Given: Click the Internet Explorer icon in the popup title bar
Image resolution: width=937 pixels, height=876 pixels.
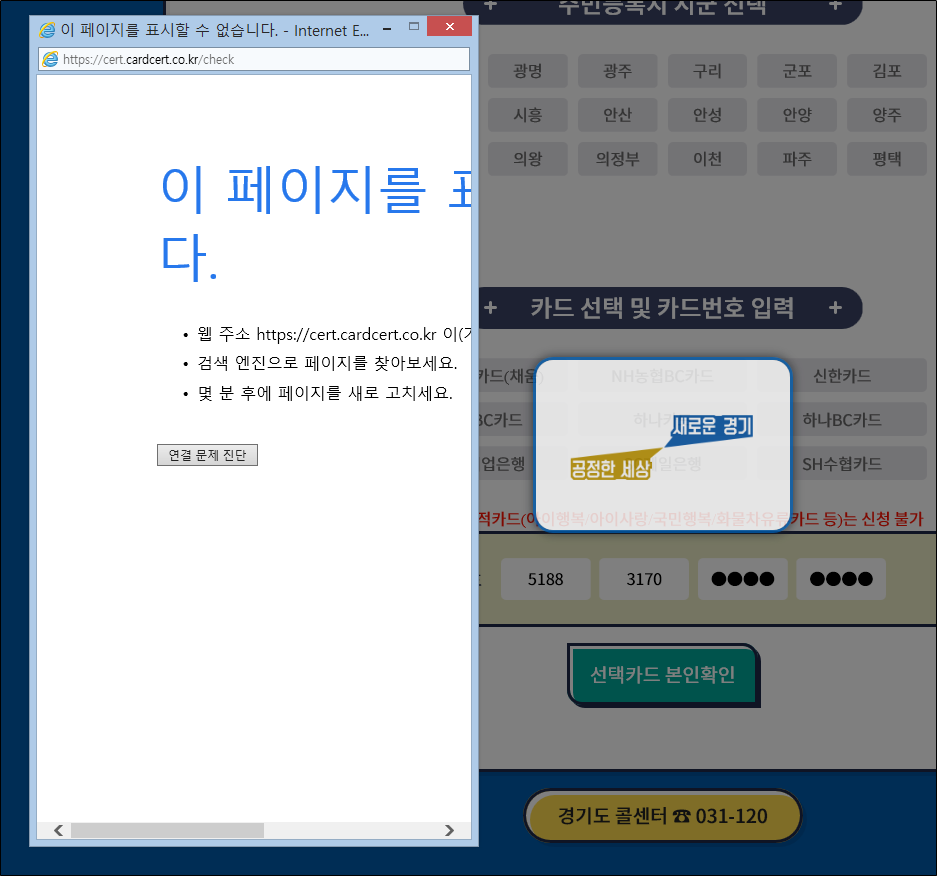Looking at the screenshot, I should click(47, 29).
